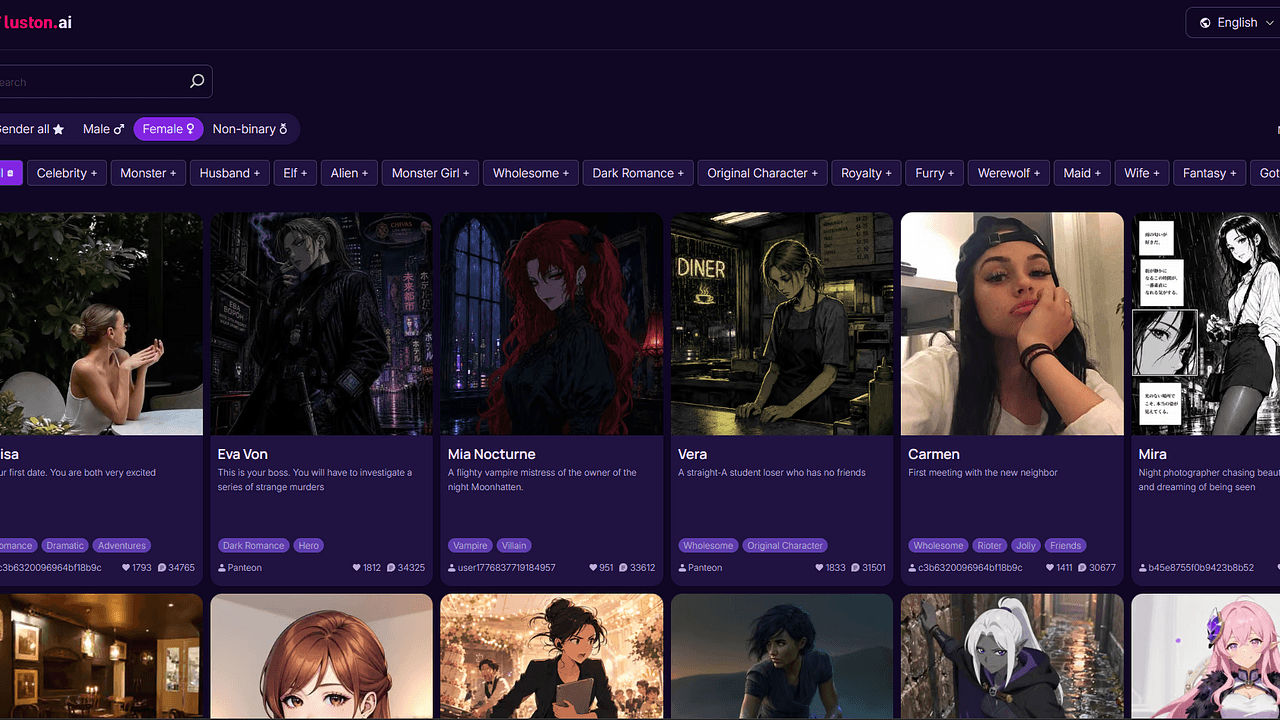This screenshot has height=720, width=1280.
Task: Select the Werewolf + category chip
Action: coord(1009,173)
